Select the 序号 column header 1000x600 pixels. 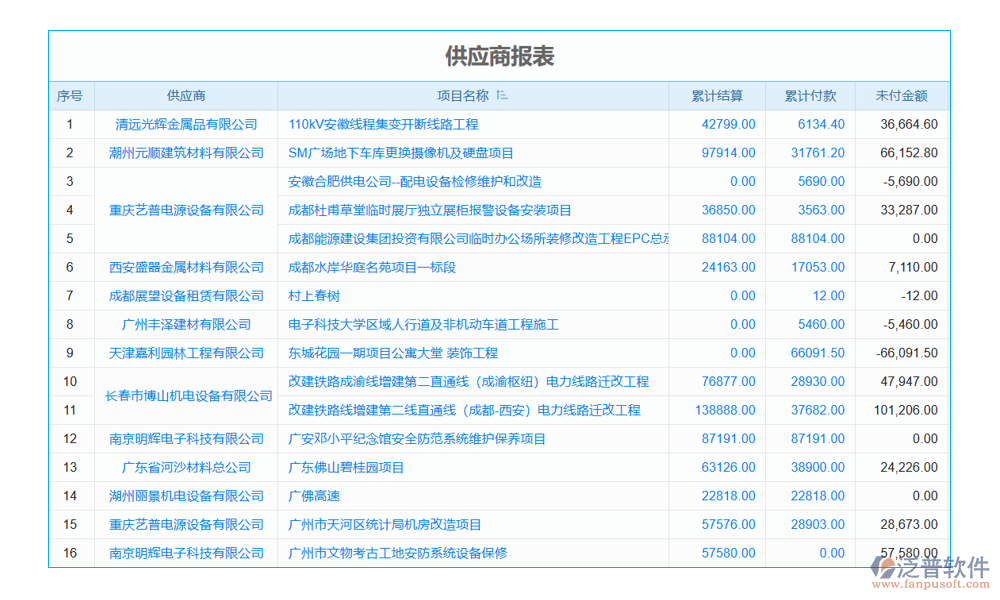(x=69, y=95)
